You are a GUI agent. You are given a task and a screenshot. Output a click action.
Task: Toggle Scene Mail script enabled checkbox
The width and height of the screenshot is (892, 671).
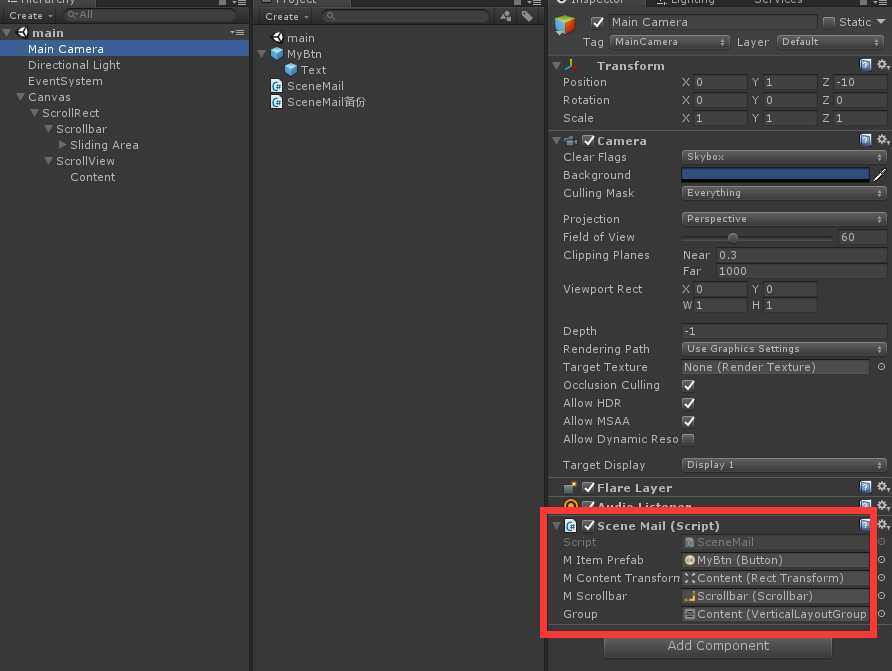tap(589, 525)
